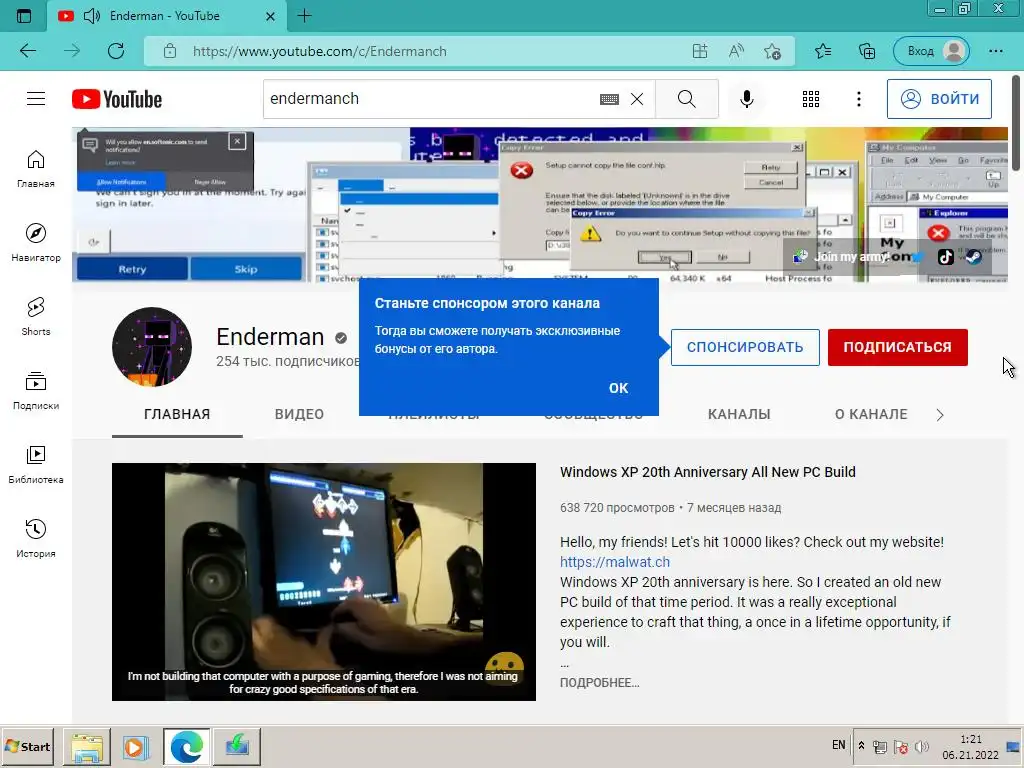The height and width of the screenshot is (768, 1024).
Task: Switch to the ВИДЕО tab
Action: coord(299,414)
